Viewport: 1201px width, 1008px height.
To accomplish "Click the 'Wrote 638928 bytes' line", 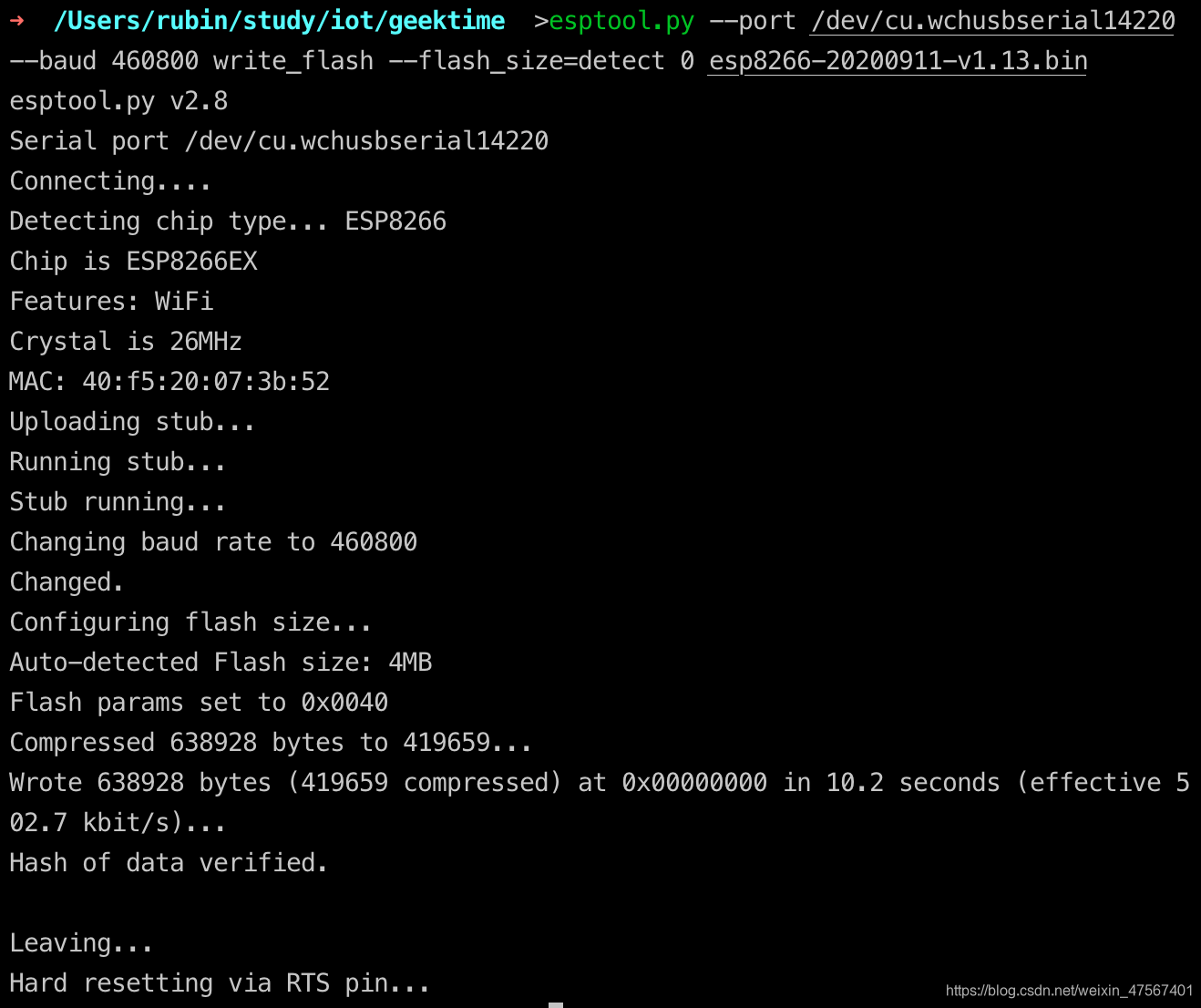I will (x=600, y=783).
